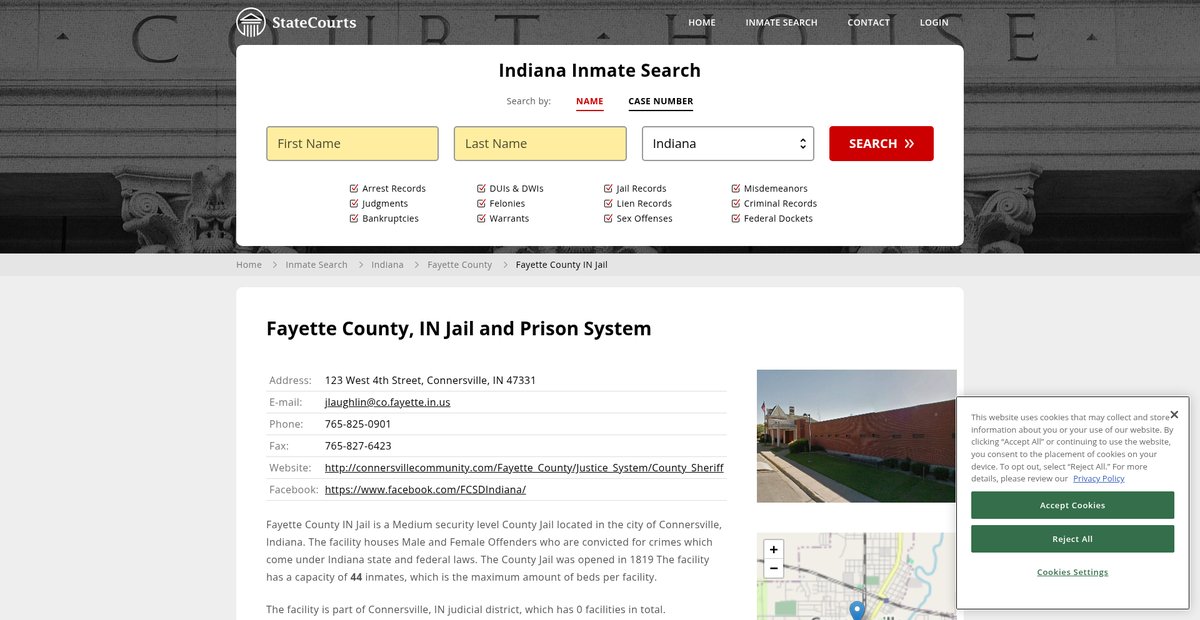
Task: Toggle the Arrest Records checkbox
Action: (x=354, y=188)
